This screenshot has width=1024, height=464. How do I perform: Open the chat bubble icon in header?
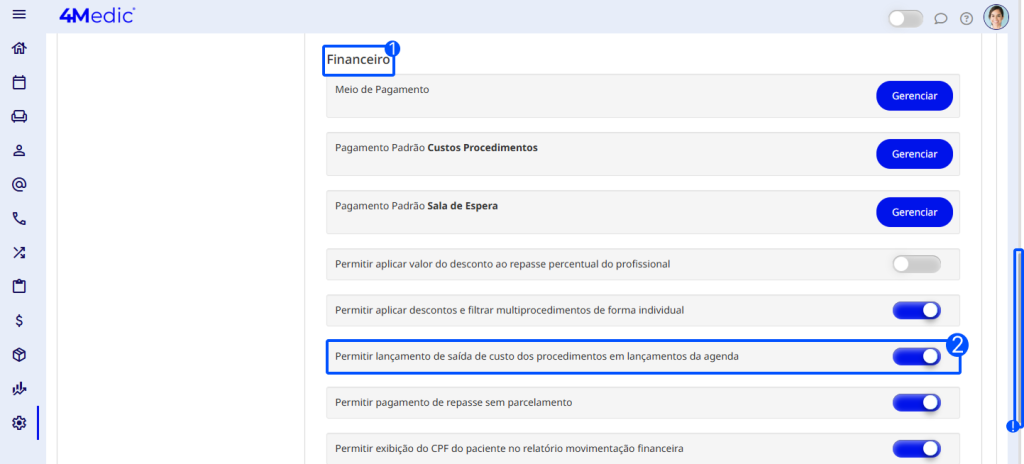[x=940, y=18]
